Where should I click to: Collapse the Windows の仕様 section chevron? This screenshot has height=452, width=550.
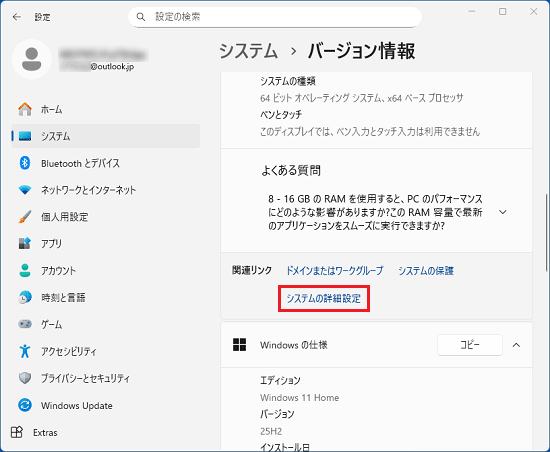(516, 345)
